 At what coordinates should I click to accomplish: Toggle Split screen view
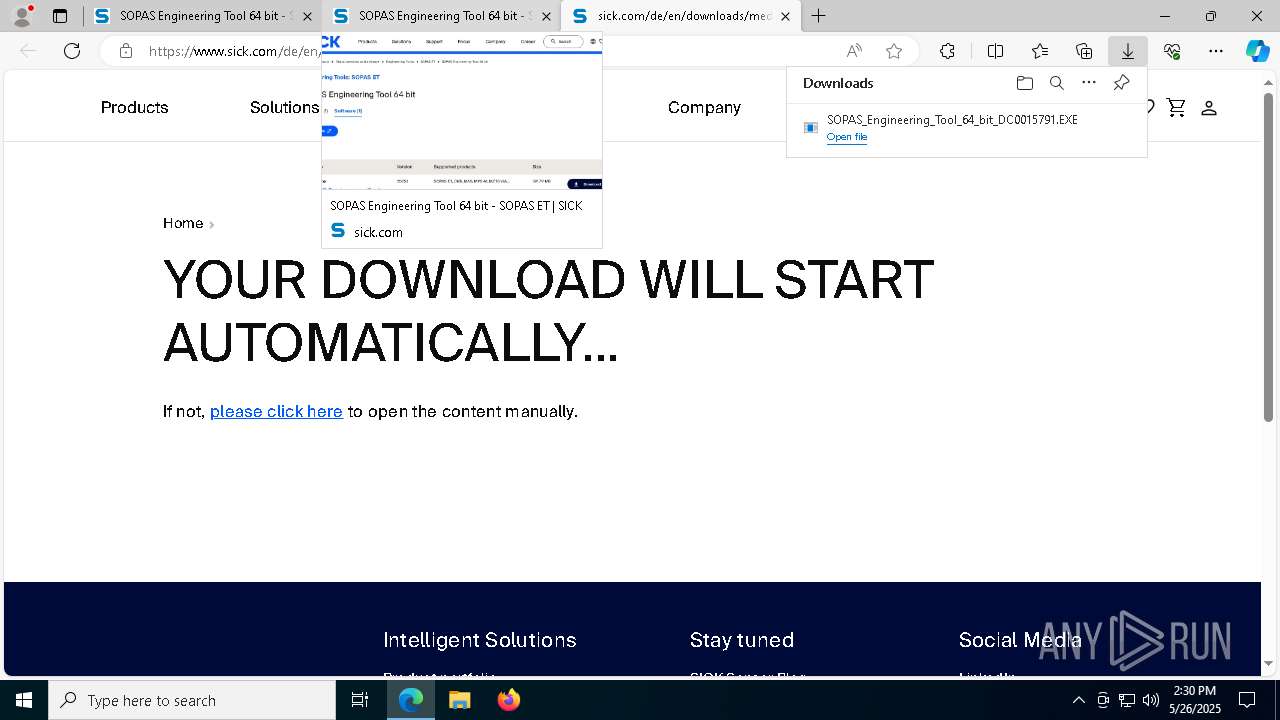pyautogui.click(x=995, y=51)
